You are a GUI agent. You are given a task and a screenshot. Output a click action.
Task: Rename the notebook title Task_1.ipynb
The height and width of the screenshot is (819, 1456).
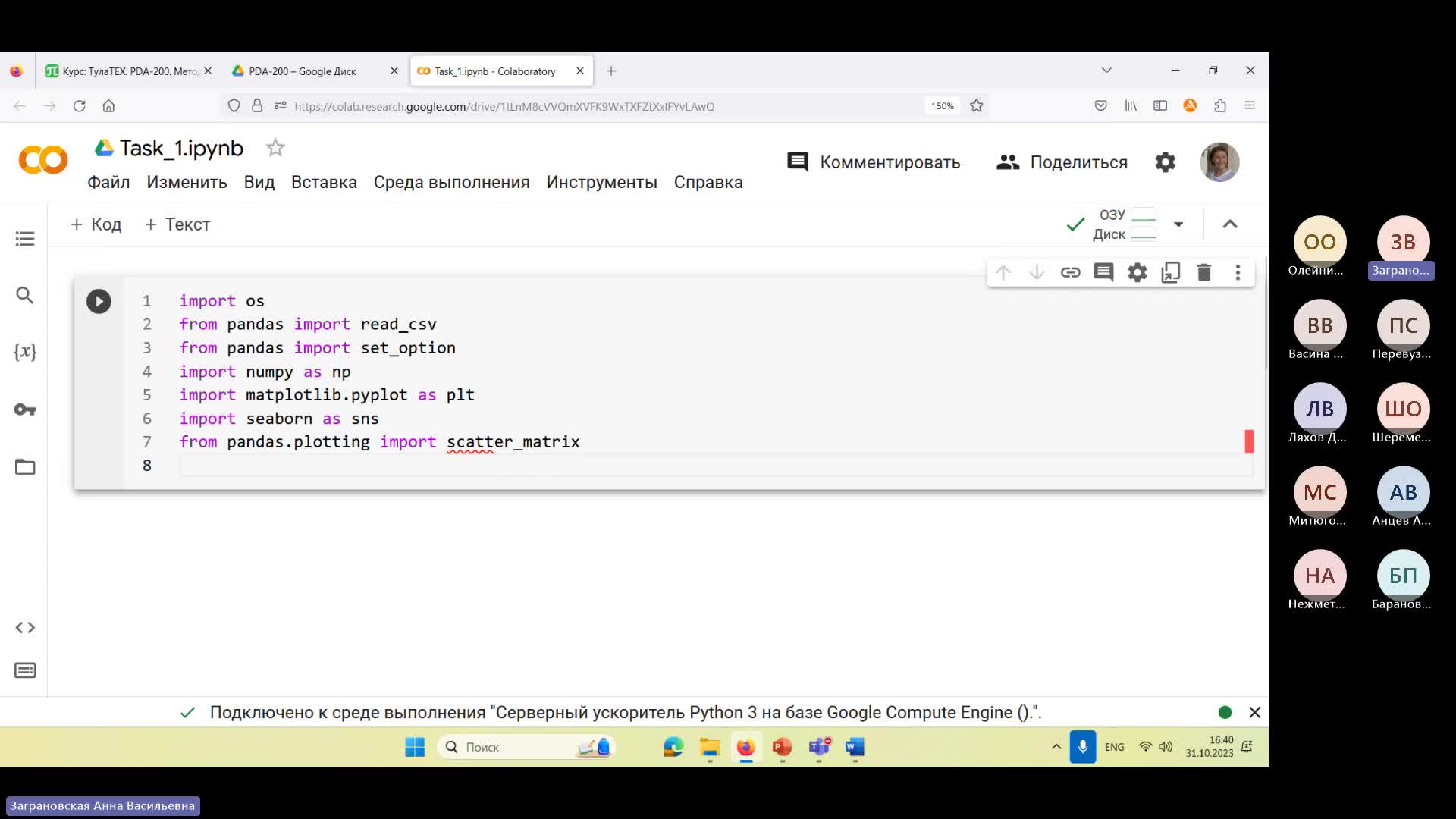181,148
